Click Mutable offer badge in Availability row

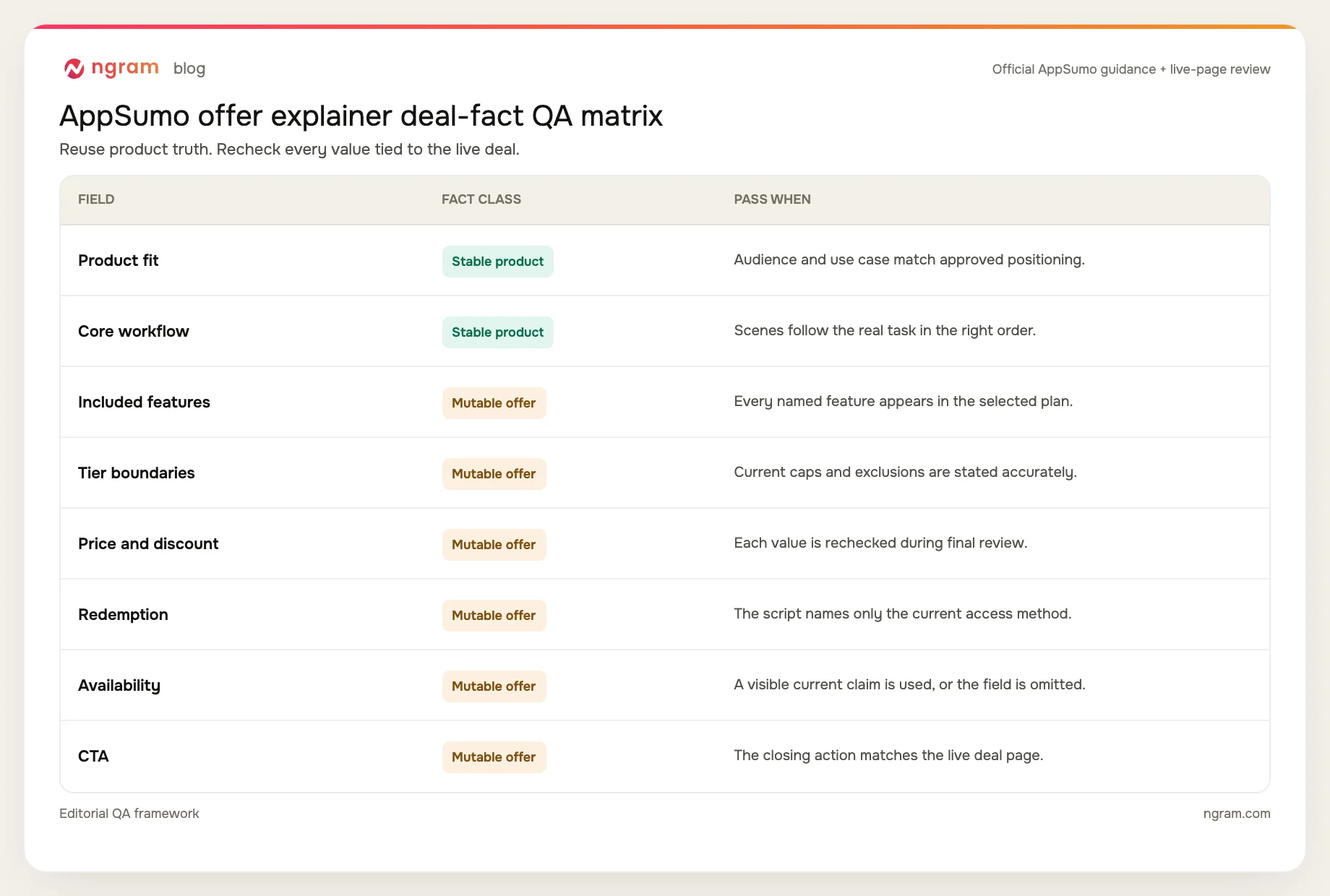coord(494,686)
